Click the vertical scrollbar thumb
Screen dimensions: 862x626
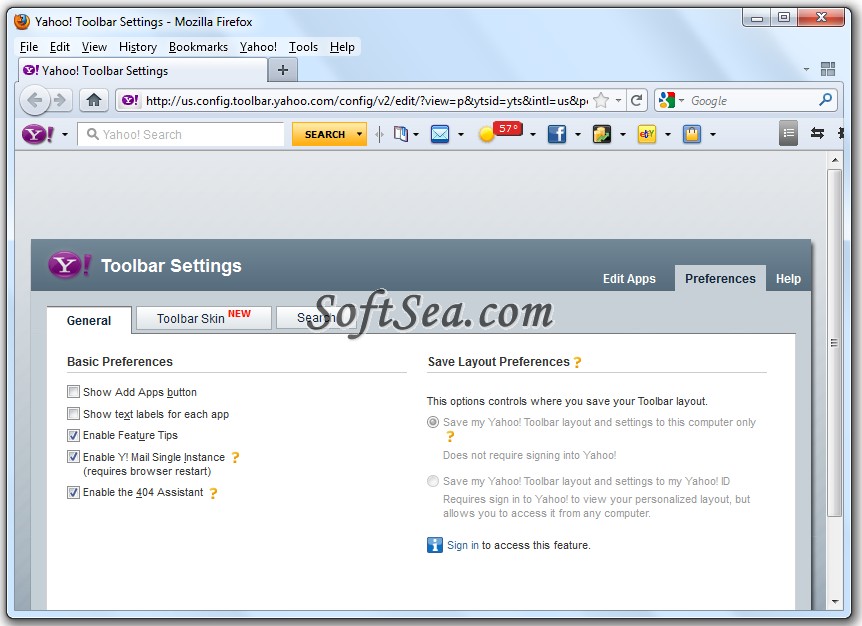[x=835, y=343]
